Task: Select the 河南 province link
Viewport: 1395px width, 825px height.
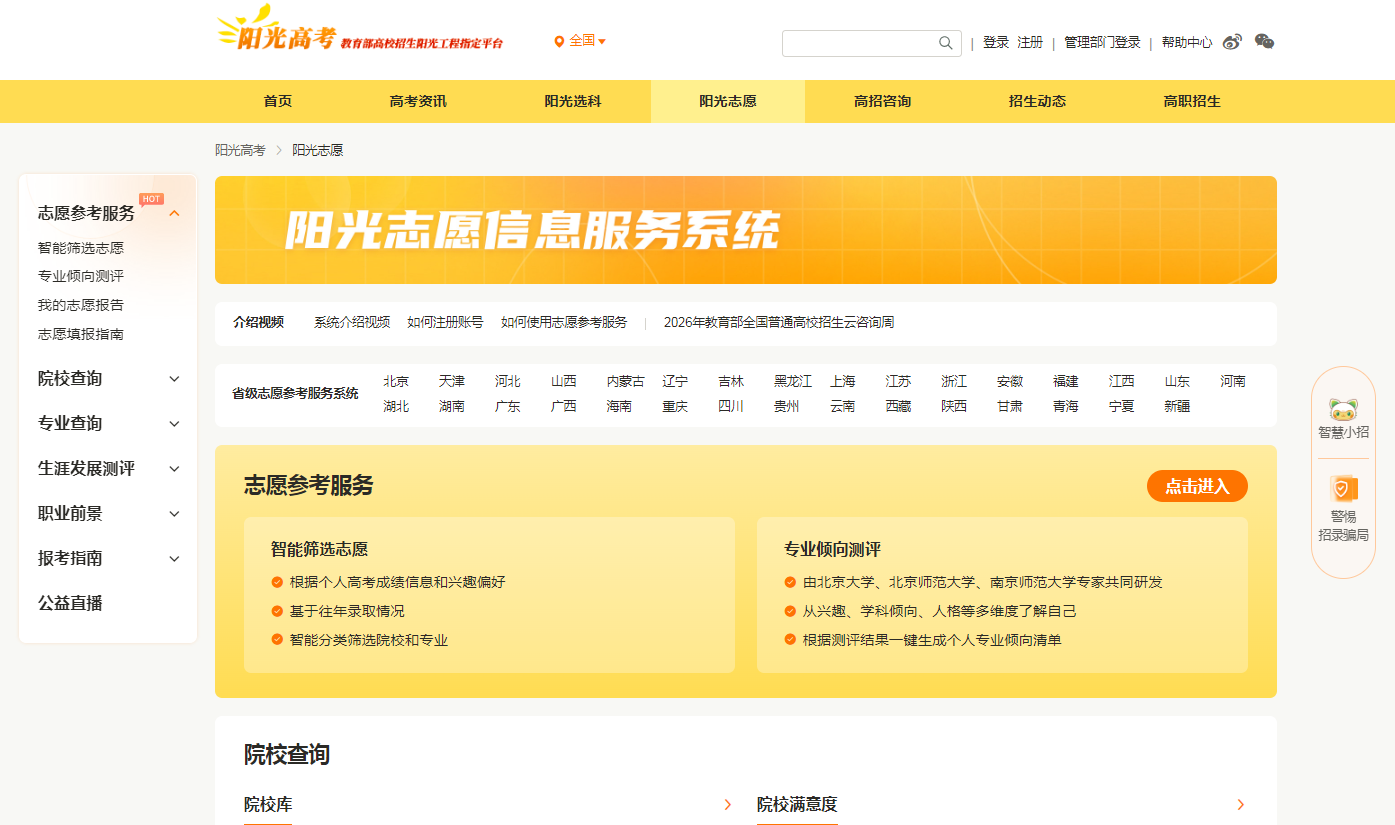Action: click(x=1233, y=381)
